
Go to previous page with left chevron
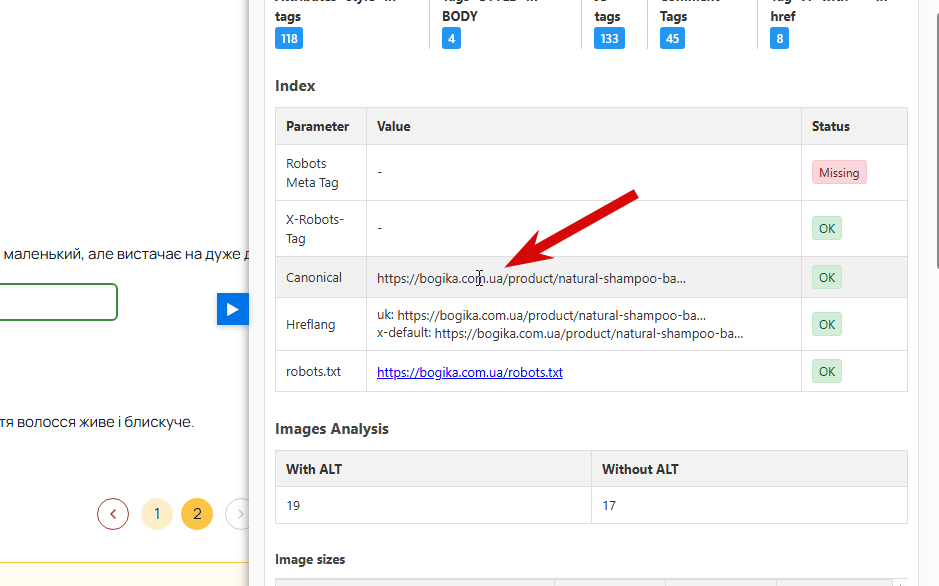pos(113,514)
